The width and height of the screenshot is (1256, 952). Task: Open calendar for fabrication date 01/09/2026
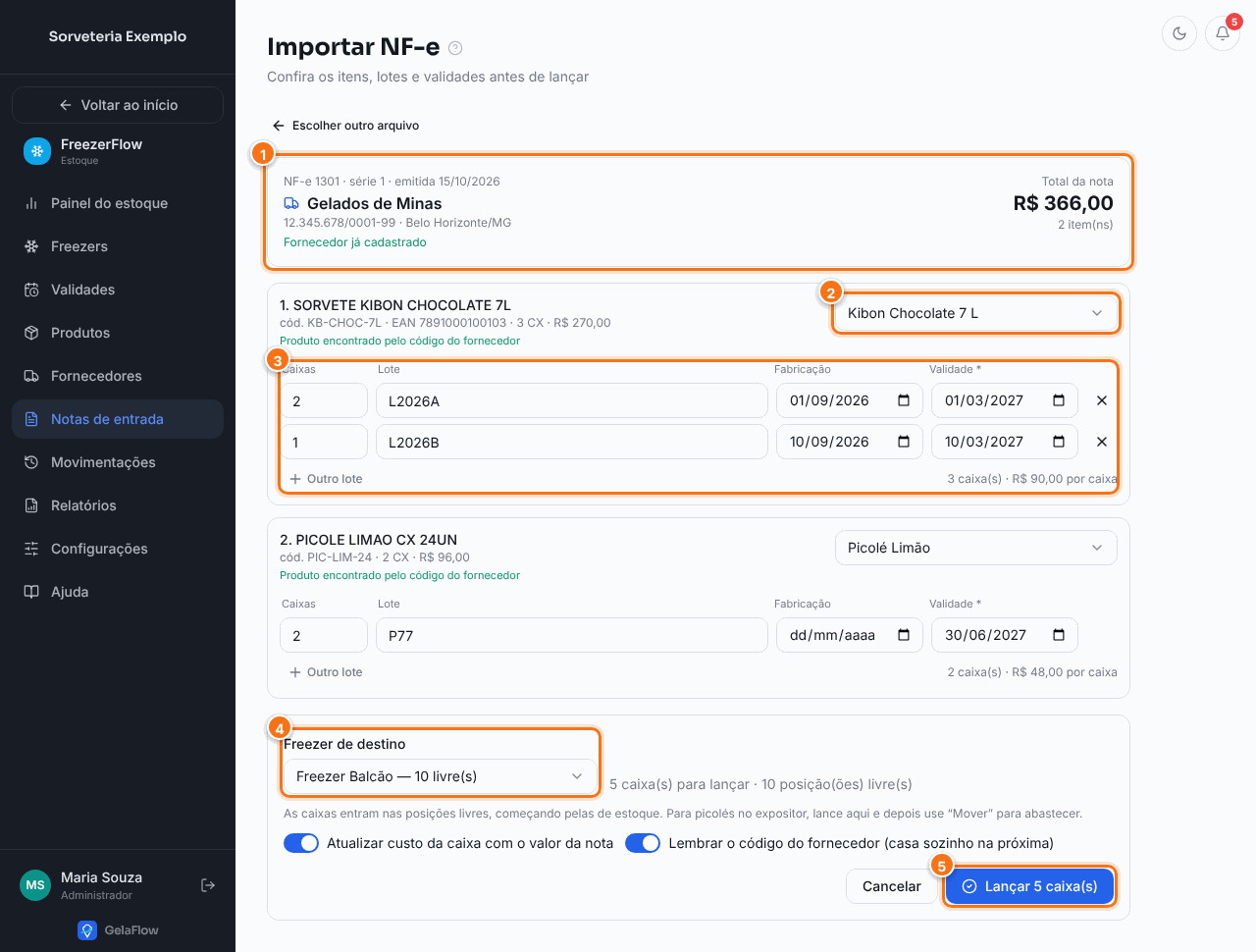click(904, 400)
